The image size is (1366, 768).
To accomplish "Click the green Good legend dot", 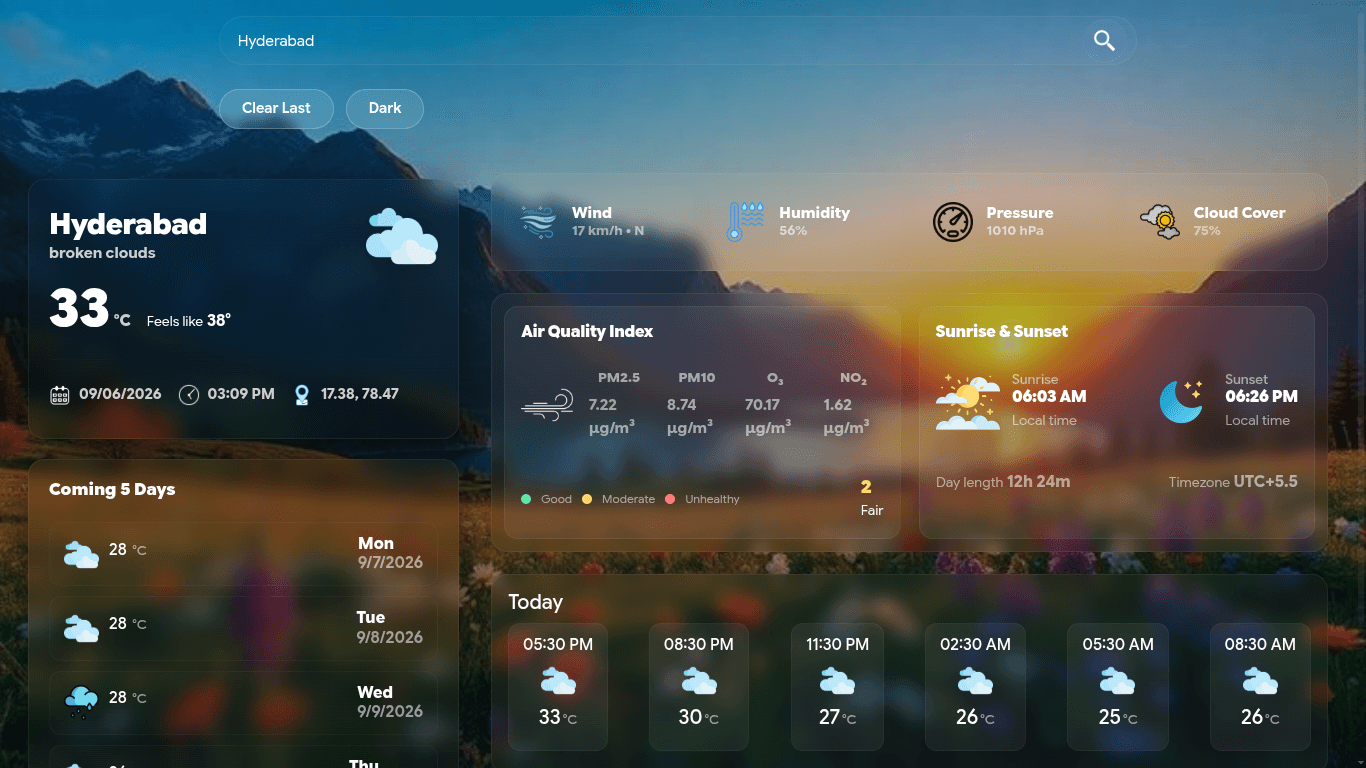I will (x=526, y=499).
